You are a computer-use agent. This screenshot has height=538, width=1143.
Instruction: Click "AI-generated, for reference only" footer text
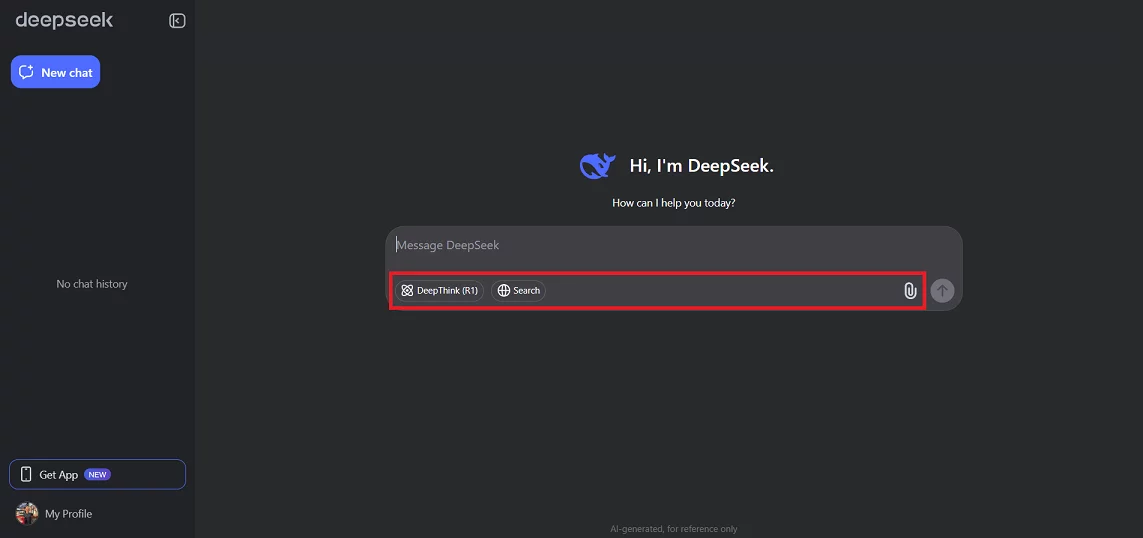click(674, 529)
